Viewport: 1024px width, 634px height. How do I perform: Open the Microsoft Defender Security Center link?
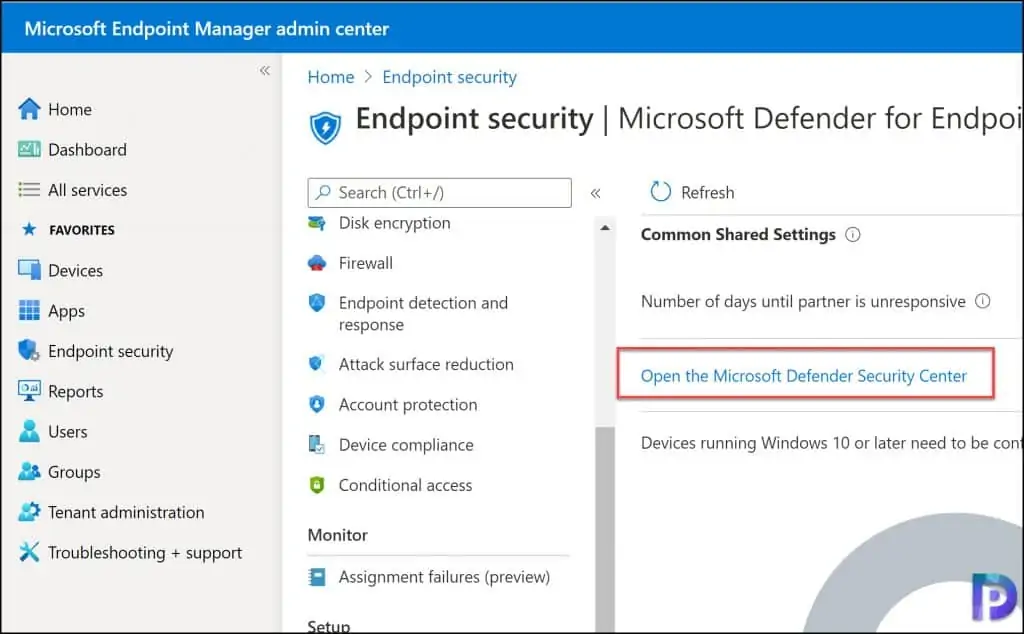[x=804, y=376]
